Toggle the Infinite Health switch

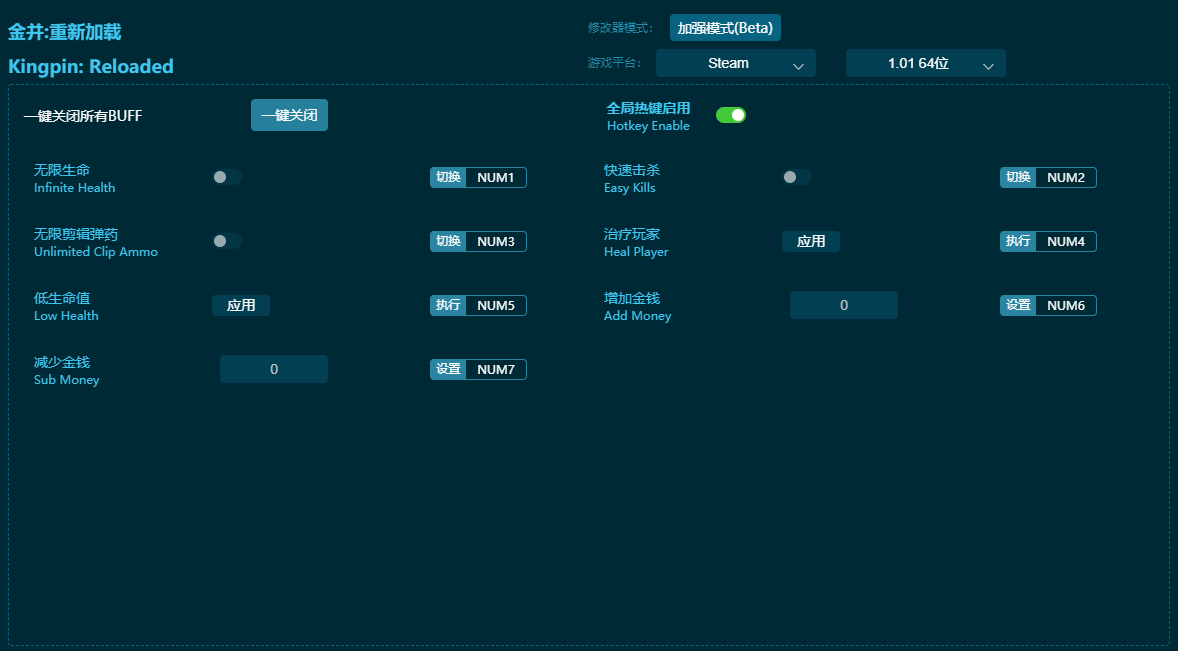(x=227, y=177)
